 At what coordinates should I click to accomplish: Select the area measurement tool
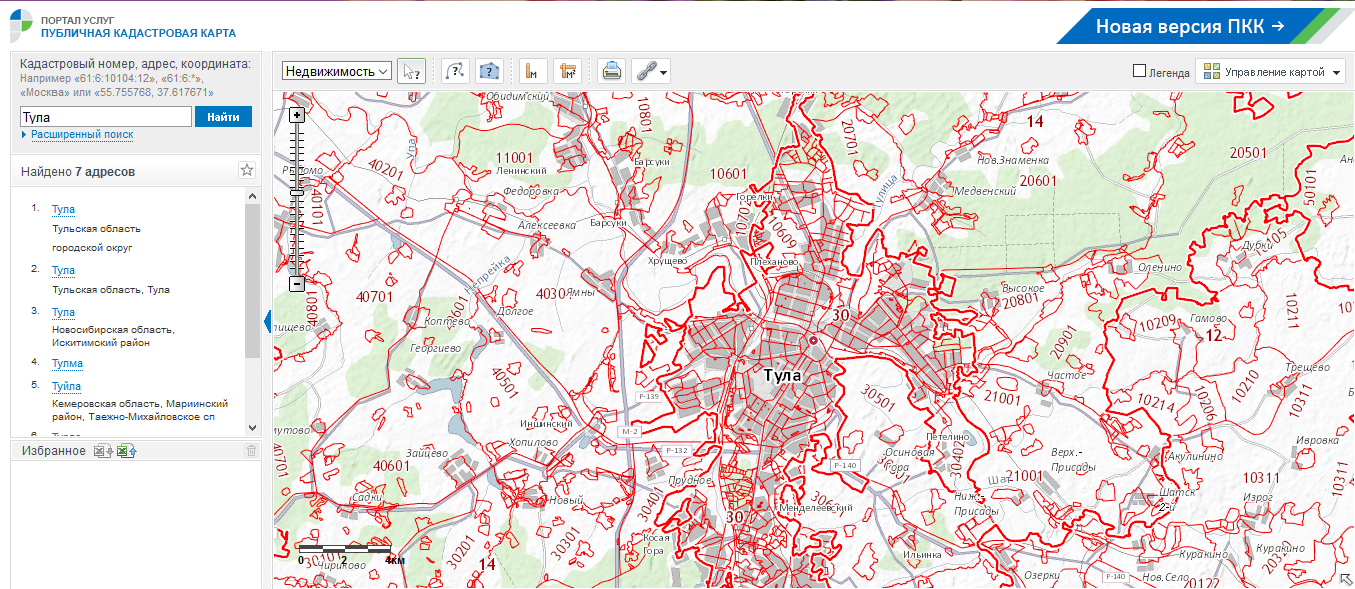[567, 71]
